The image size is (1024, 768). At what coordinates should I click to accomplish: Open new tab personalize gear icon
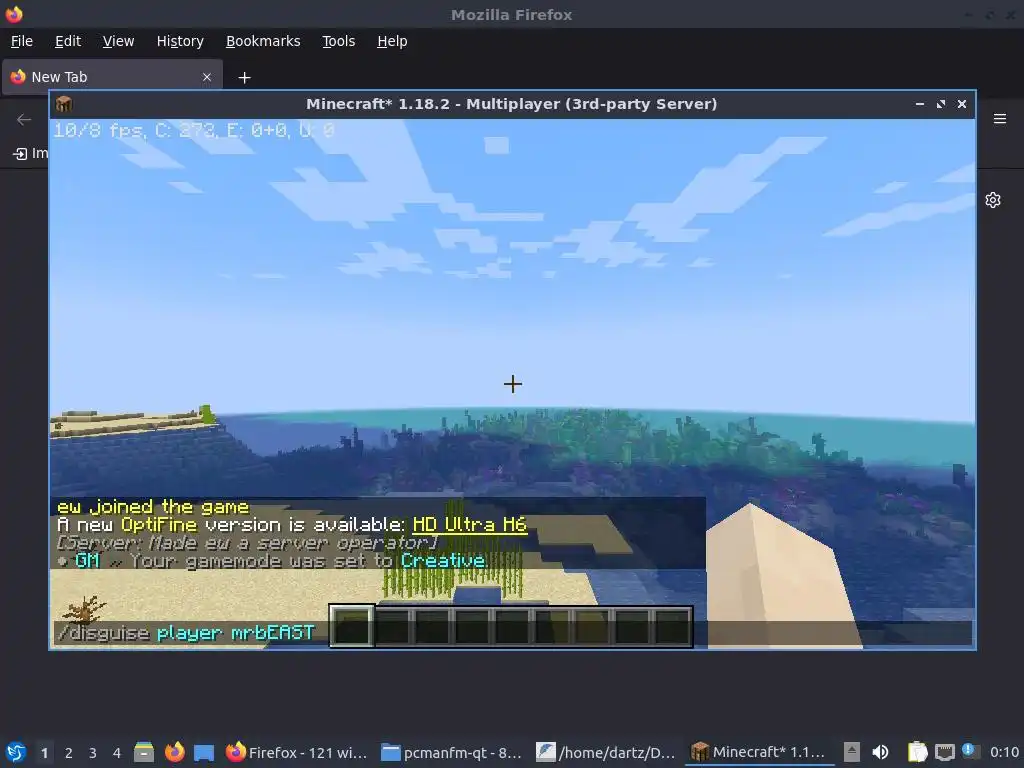point(993,200)
